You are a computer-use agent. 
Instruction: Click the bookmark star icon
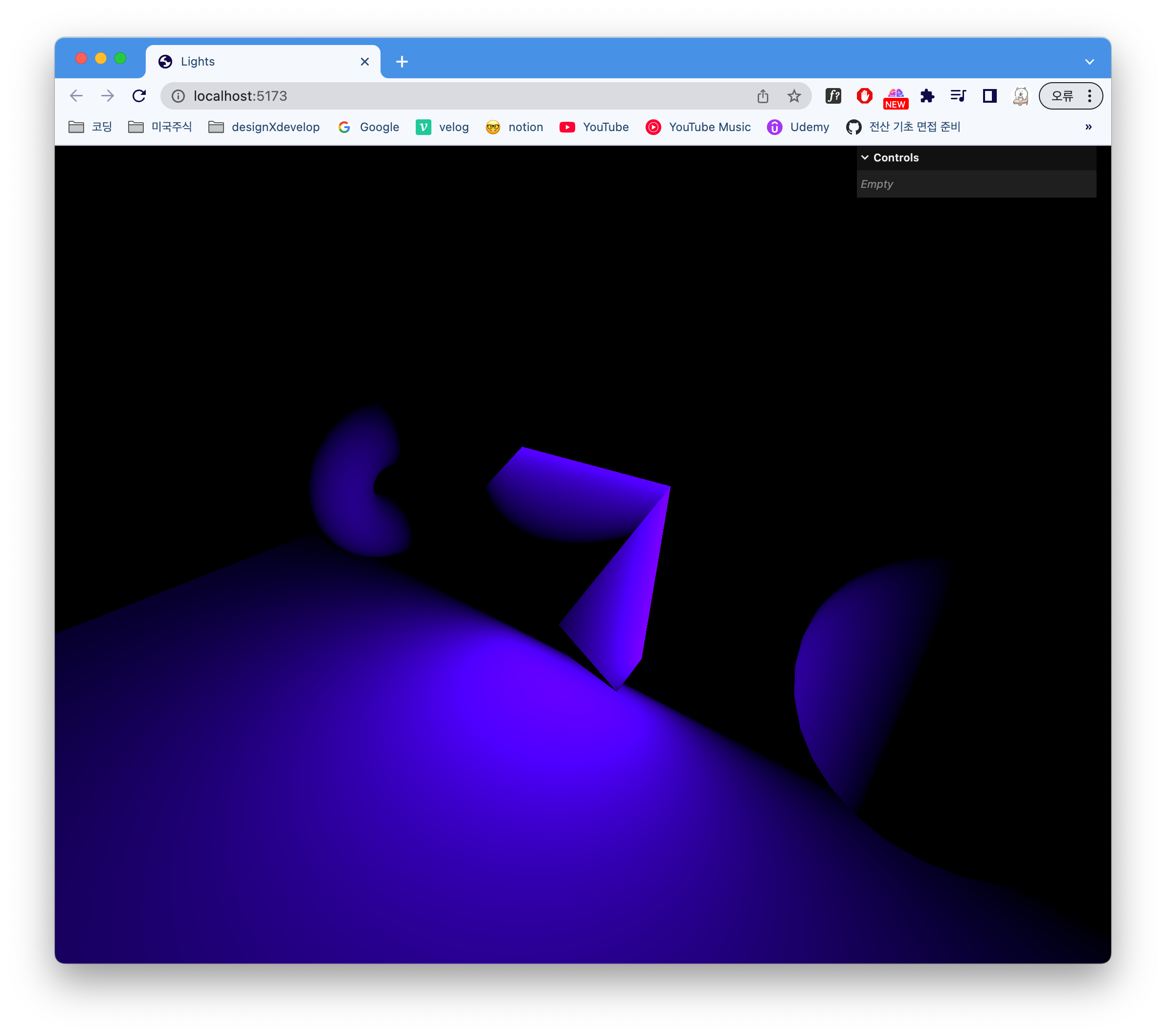793,96
